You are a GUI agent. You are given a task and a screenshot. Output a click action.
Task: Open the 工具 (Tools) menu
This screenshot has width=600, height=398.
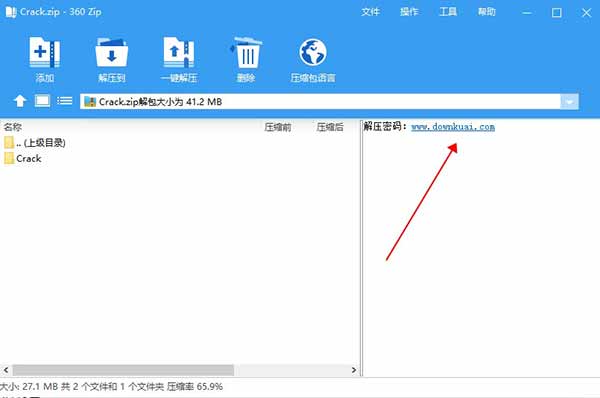pos(448,12)
